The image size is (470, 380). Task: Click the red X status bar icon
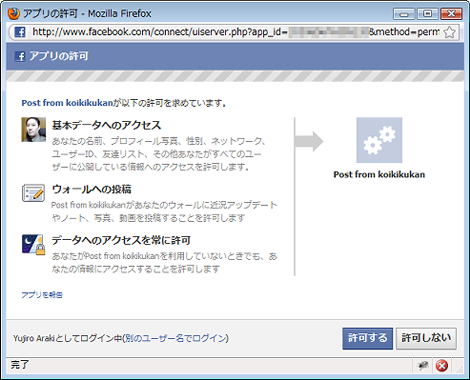point(442,366)
